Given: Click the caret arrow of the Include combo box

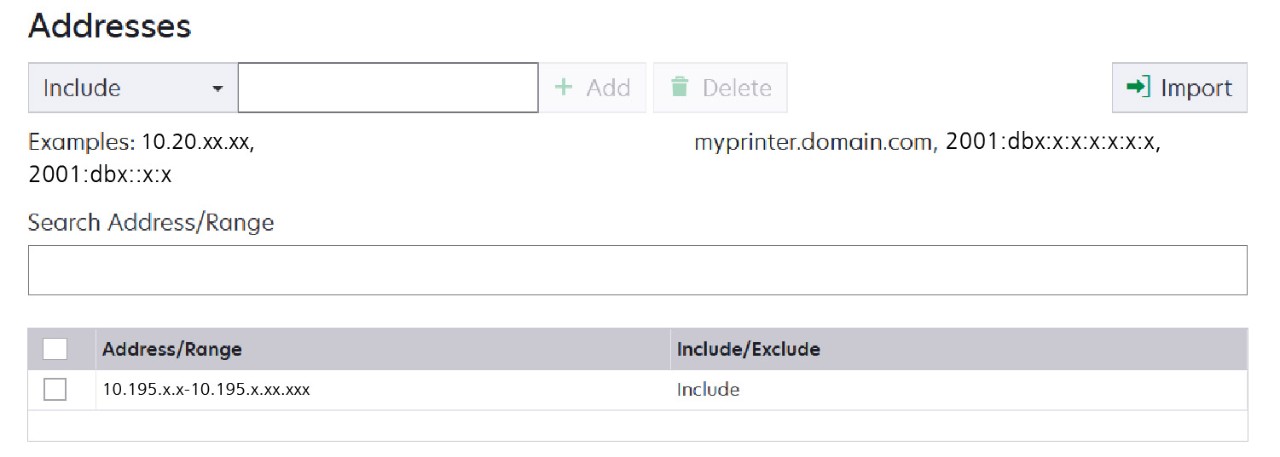Looking at the screenshot, I should 217,89.
